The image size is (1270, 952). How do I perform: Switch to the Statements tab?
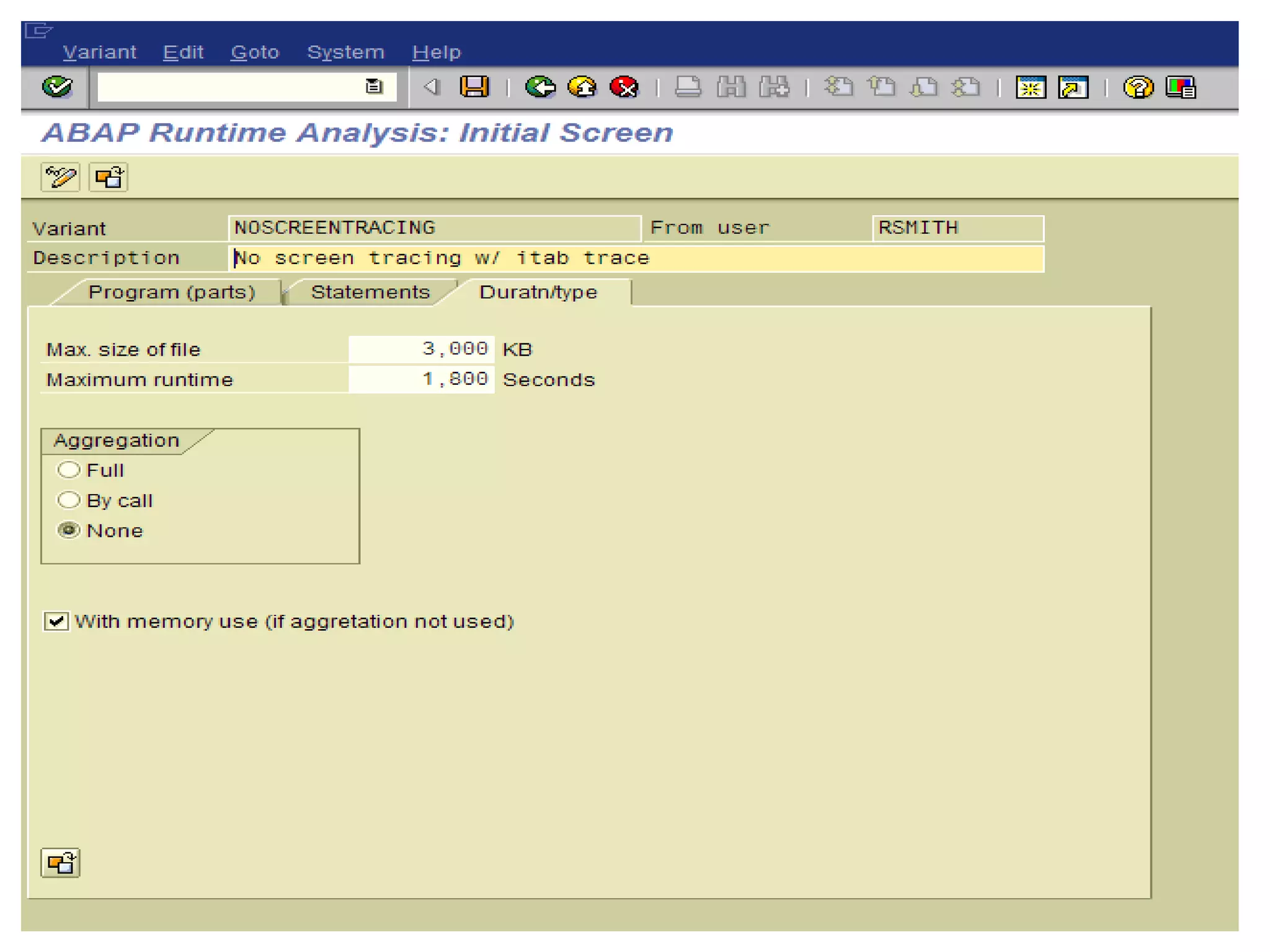pyautogui.click(x=370, y=292)
